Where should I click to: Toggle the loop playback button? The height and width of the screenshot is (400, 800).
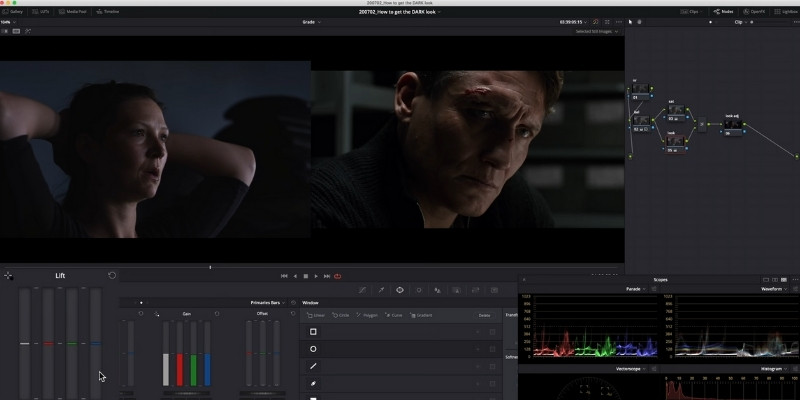(337, 276)
